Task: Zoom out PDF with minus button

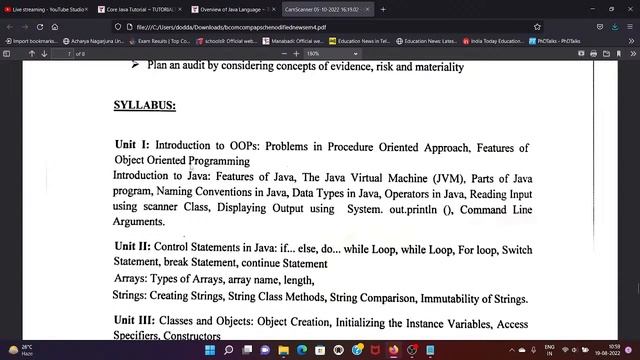Action: point(284,53)
